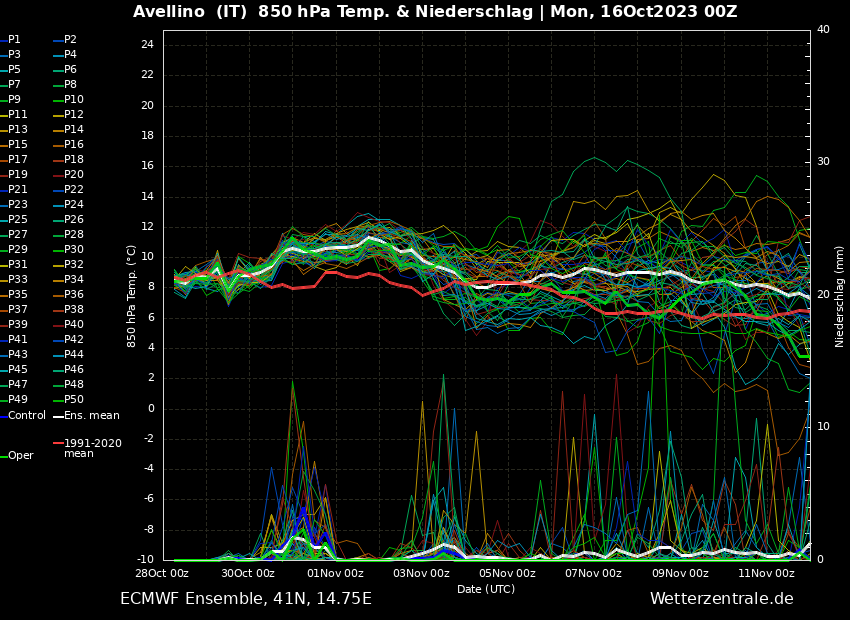Click the P25 legend label

18,220
